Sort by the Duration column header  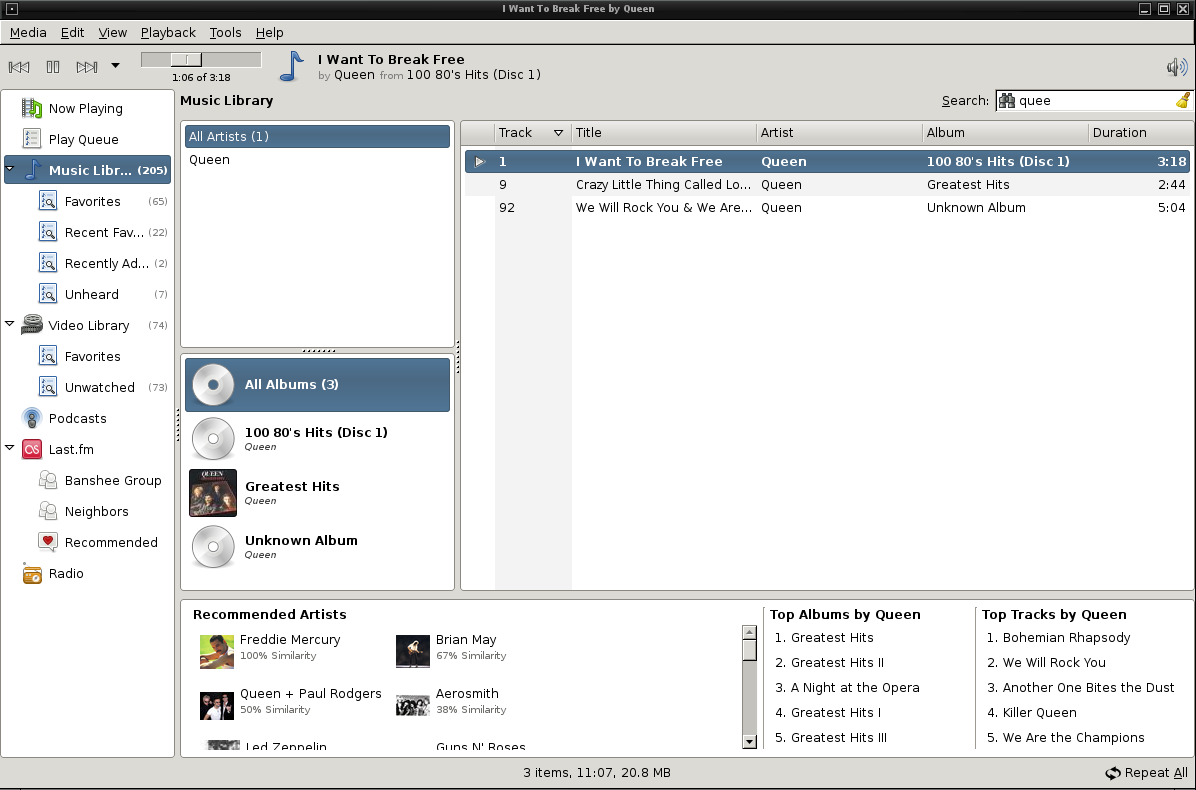[1140, 133]
